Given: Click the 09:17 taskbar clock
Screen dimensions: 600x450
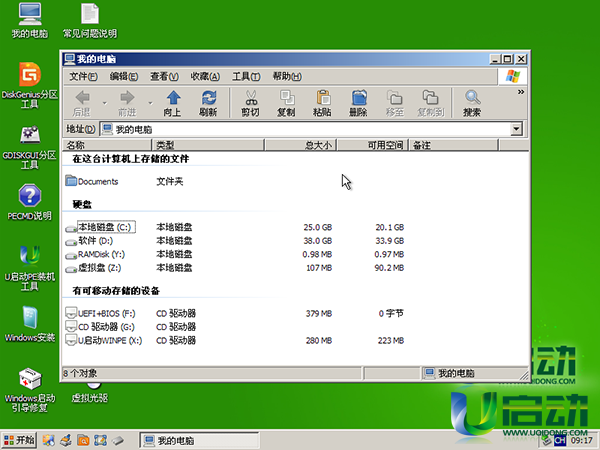Looking at the screenshot, I should 582,441.
